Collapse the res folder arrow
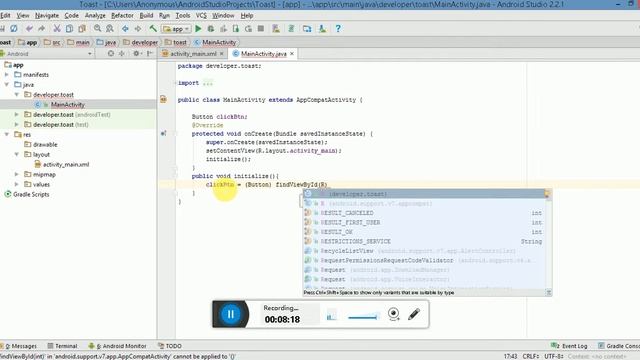This screenshot has height=360, width=640. pyautogui.click(x=7, y=134)
